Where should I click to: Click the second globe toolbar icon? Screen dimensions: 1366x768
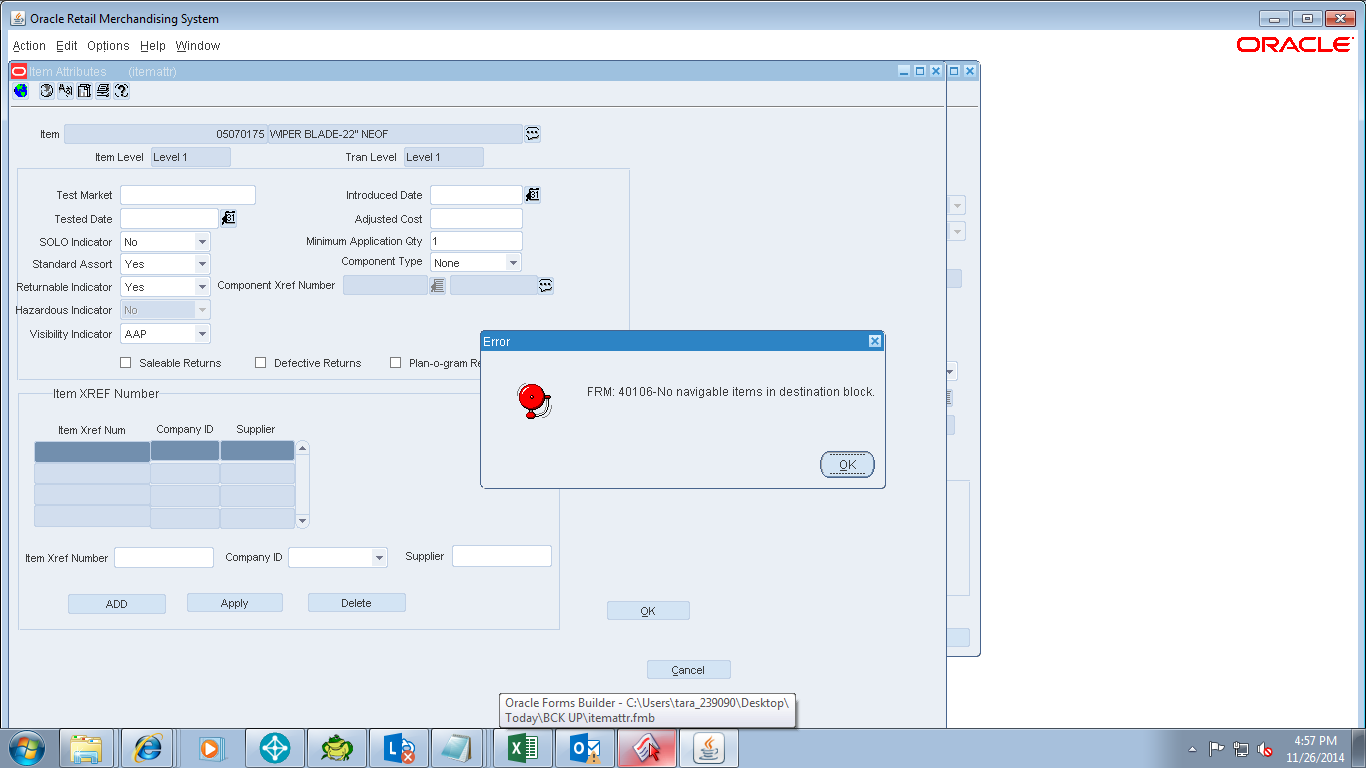click(x=46, y=91)
